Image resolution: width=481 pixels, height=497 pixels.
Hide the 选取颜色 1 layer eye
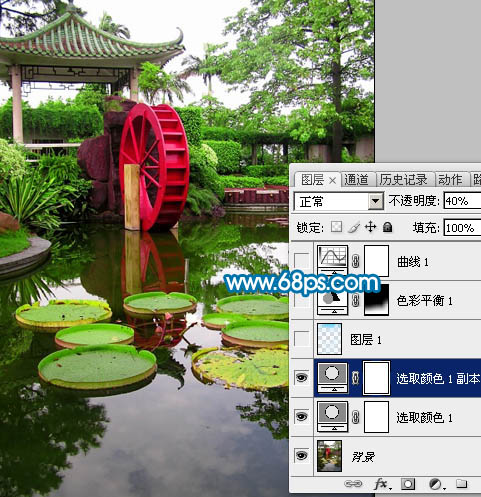tap(302, 417)
